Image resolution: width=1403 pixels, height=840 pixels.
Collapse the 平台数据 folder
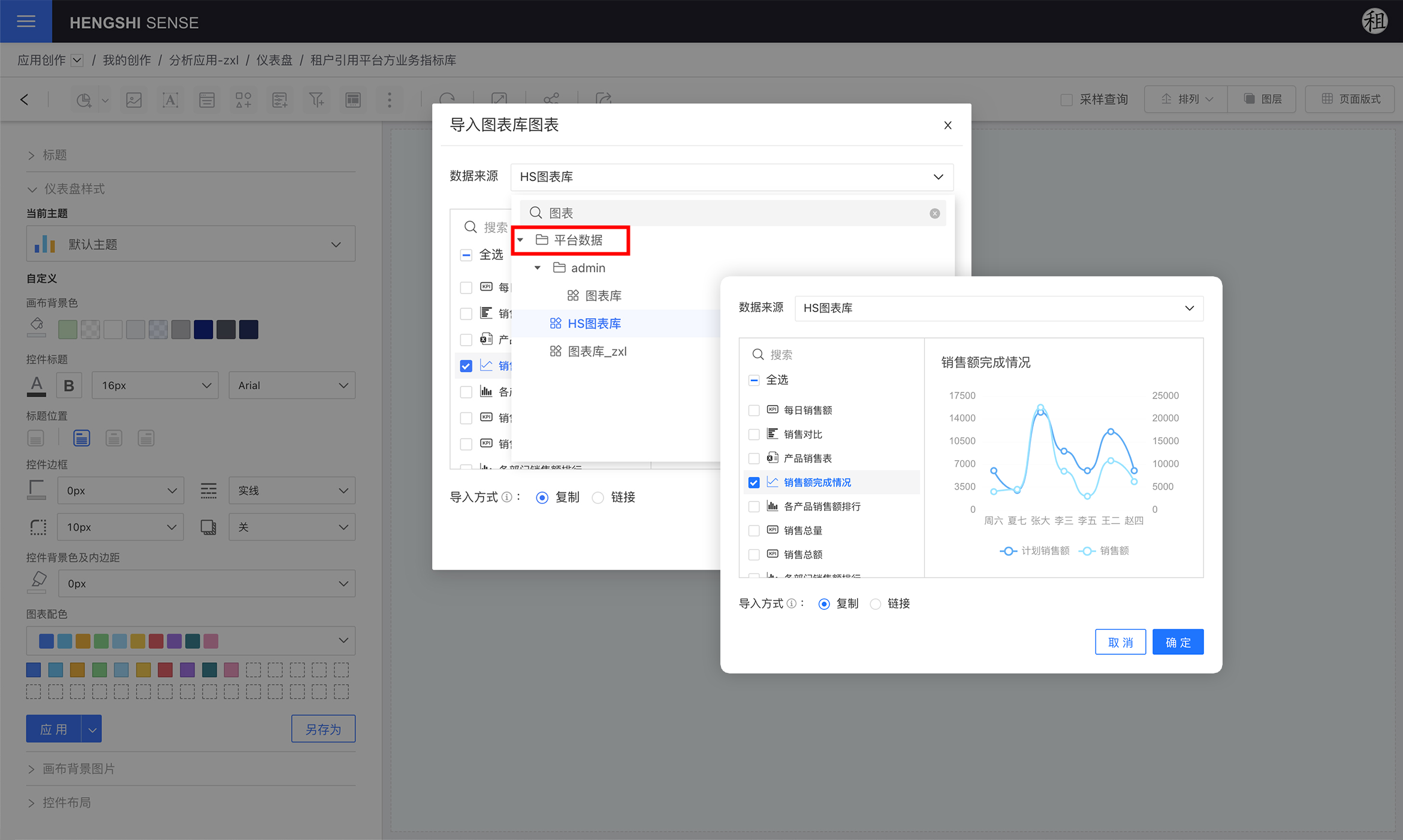(x=520, y=240)
